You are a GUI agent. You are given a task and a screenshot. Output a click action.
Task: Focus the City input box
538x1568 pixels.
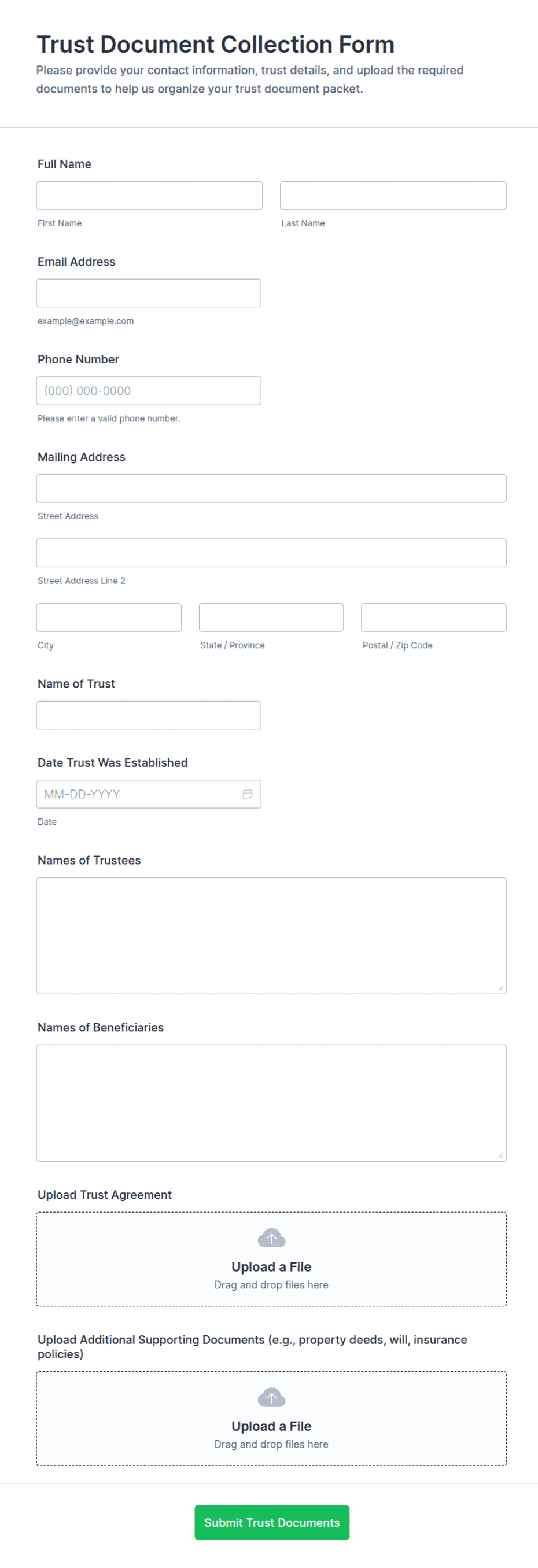tap(109, 617)
